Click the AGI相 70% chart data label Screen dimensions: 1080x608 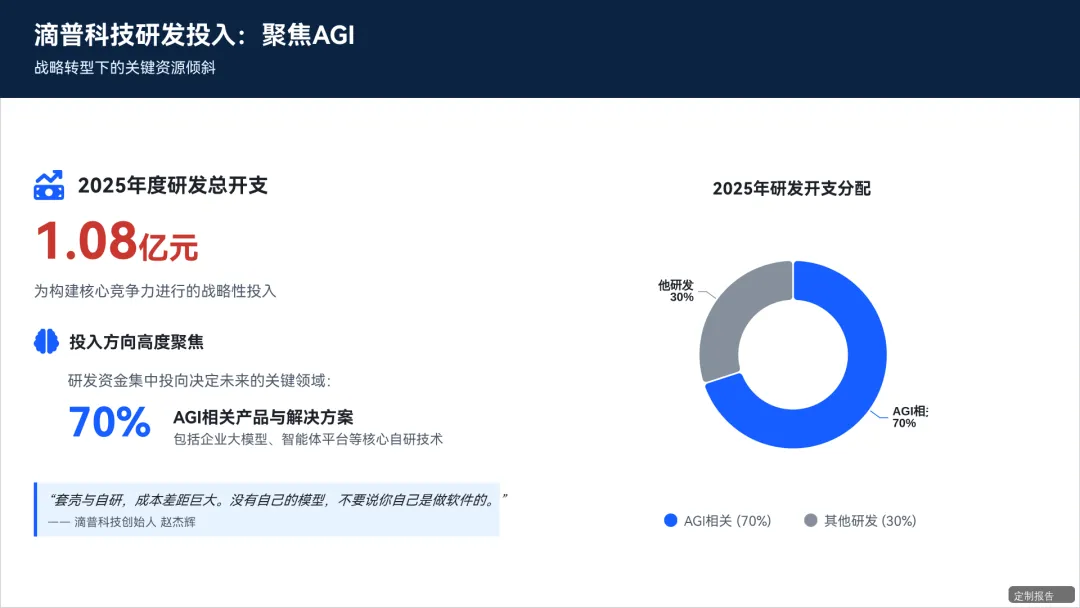click(910, 417)
